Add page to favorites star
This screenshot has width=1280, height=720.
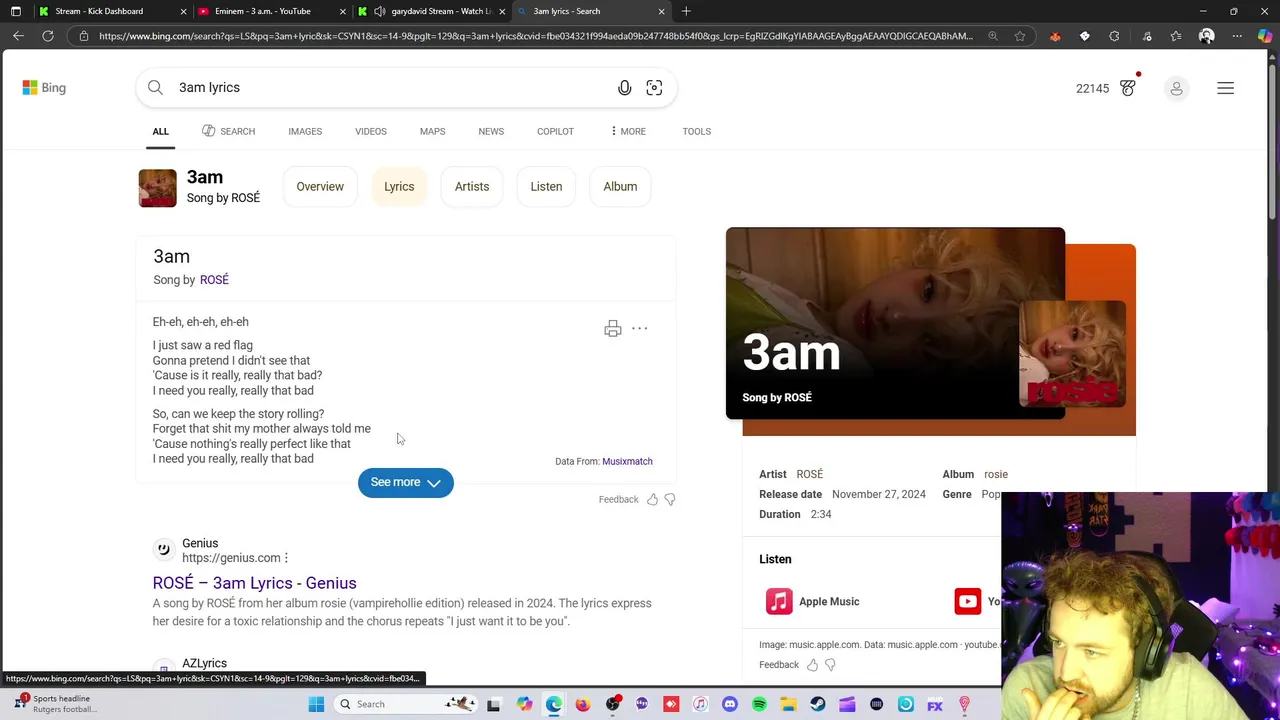pos(1020,36)
